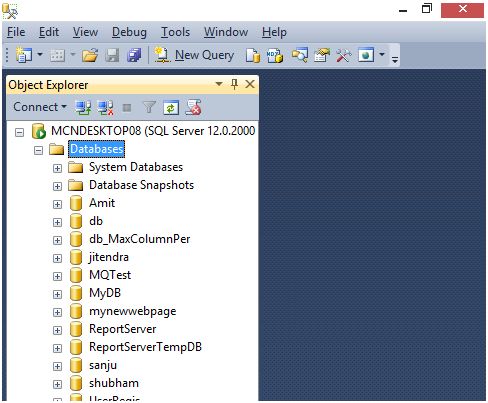Click the Disconnect server icon

click(x=105, y=107)
